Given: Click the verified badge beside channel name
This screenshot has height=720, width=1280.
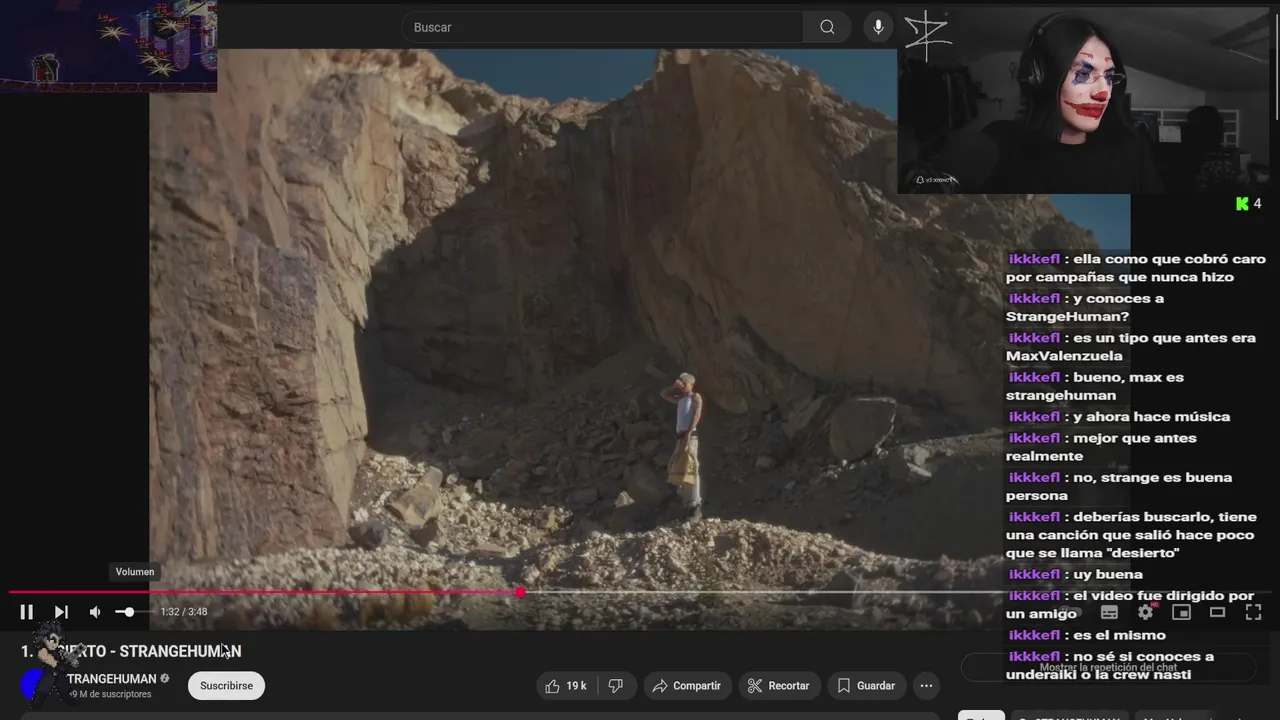Looking at the screenshot, I should [x=165, y=679].
